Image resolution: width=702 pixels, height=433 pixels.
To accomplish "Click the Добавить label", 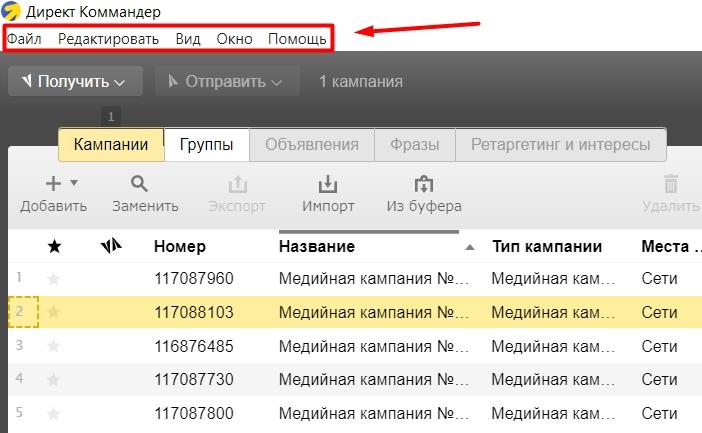I will coord(53,206).
